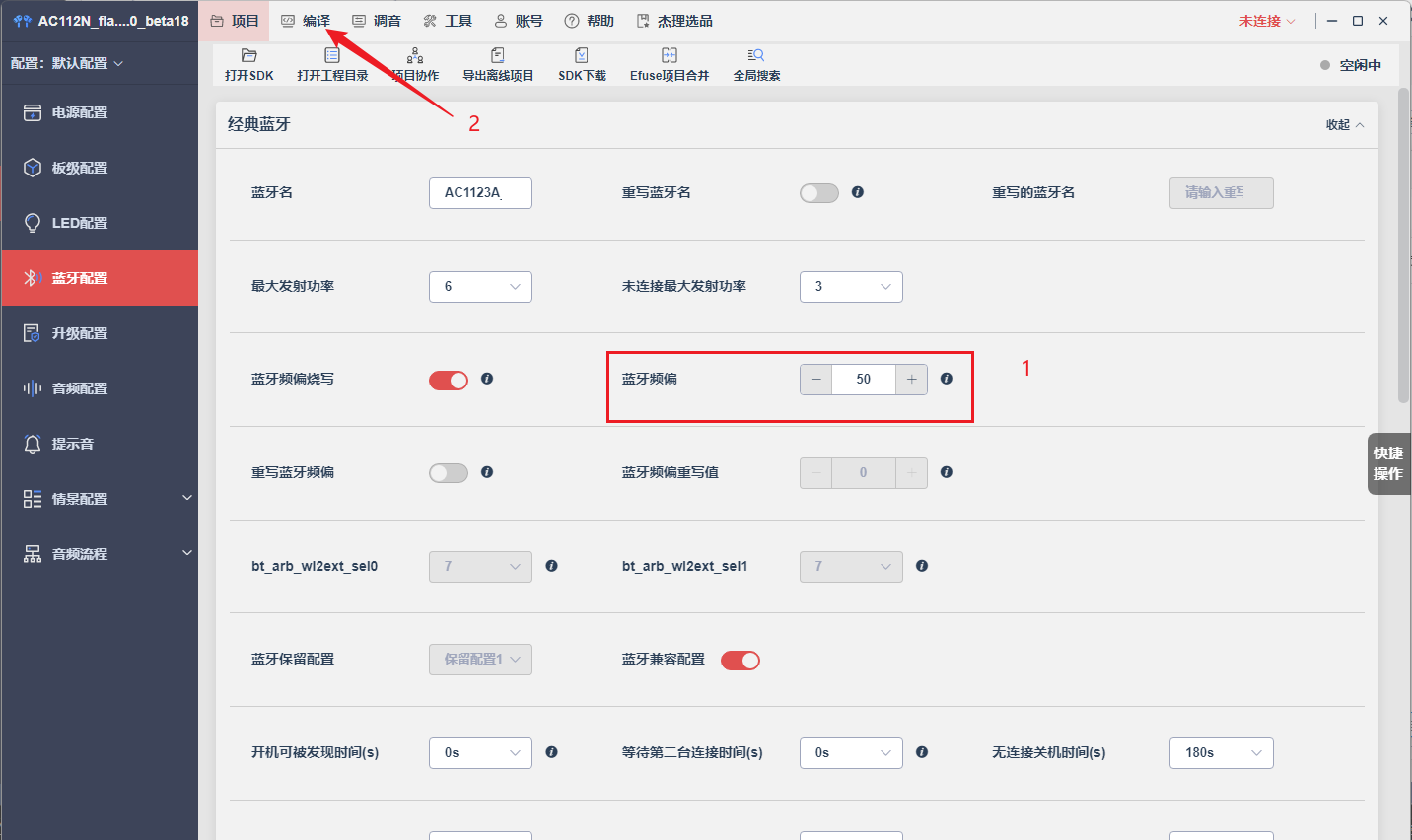This screenshot has width=1412, height=840.
Task: Enable the 重写蓝牙频偏 toggle
Action: pyautogui.click(x=449, y=473)
